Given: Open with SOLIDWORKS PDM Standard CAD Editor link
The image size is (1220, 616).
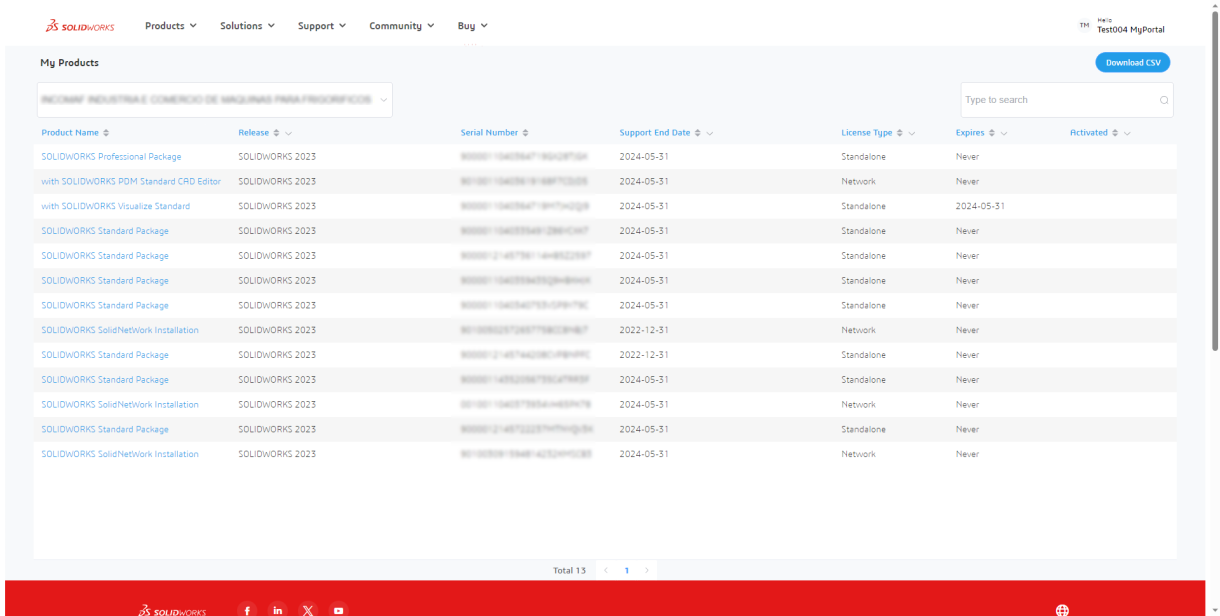Looking at the screenshot, I should coord(131,182).
